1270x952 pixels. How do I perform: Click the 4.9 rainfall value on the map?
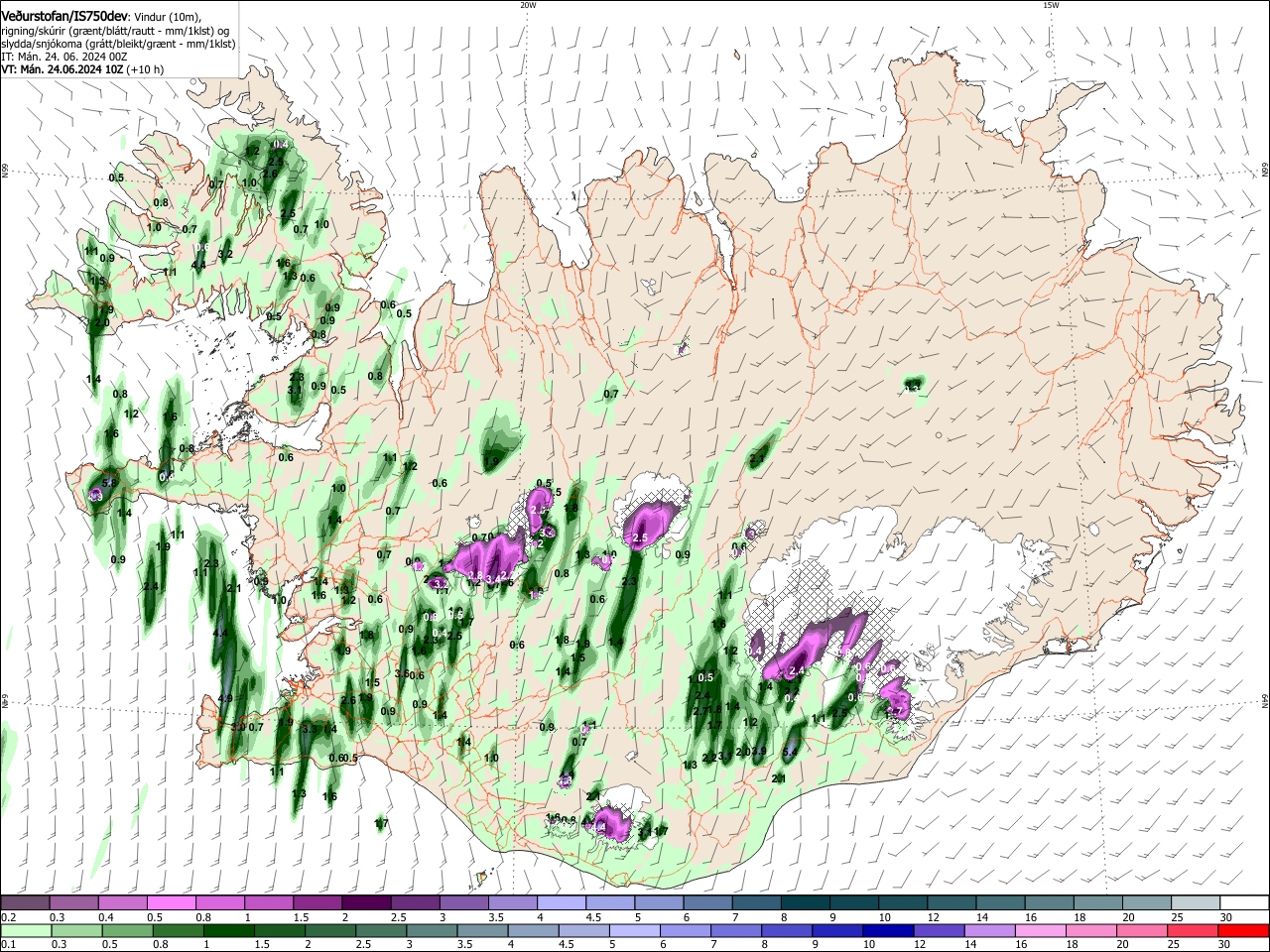[224, 699]
